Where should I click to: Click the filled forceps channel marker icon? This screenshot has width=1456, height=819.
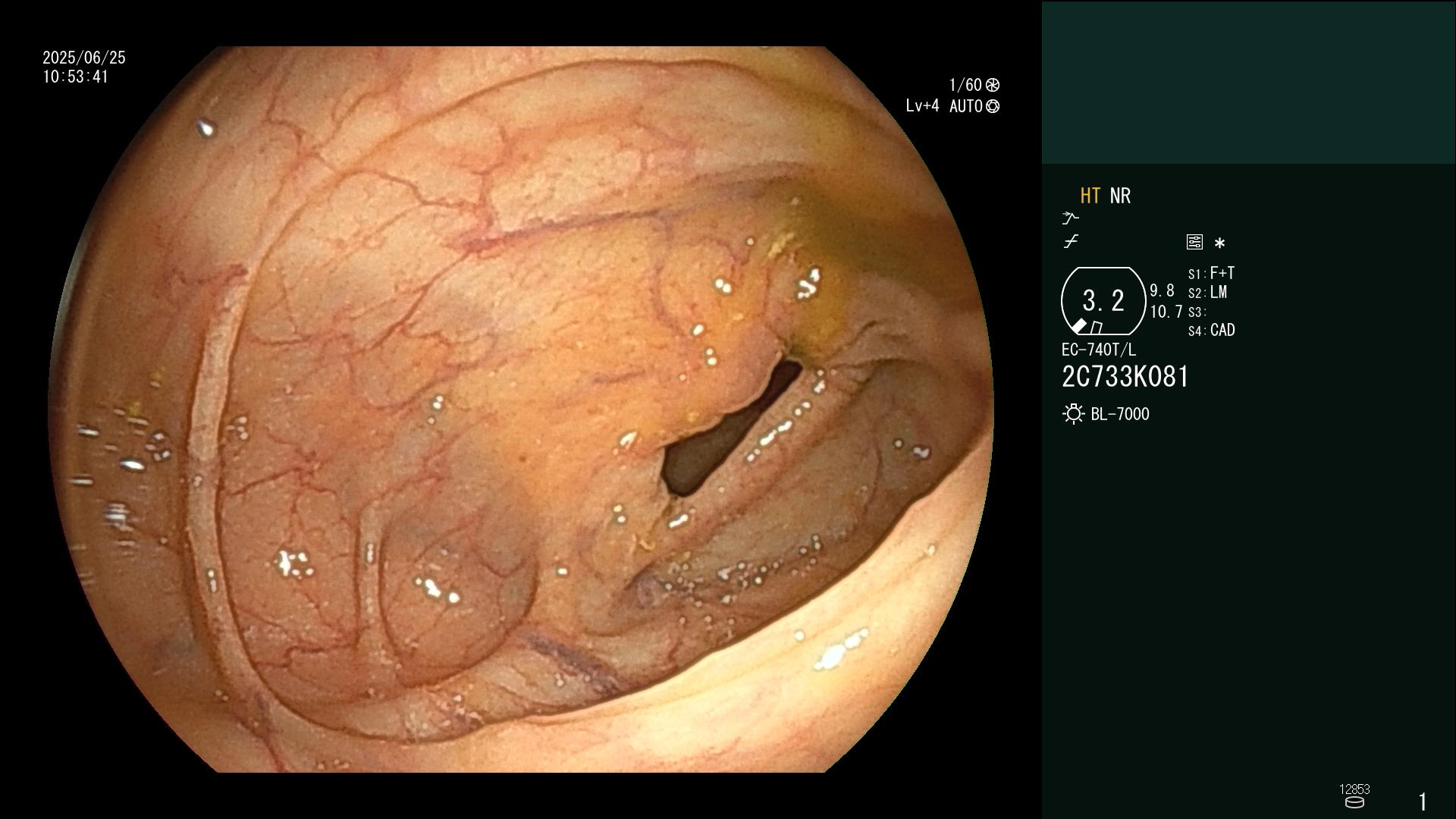point(1078,326)
